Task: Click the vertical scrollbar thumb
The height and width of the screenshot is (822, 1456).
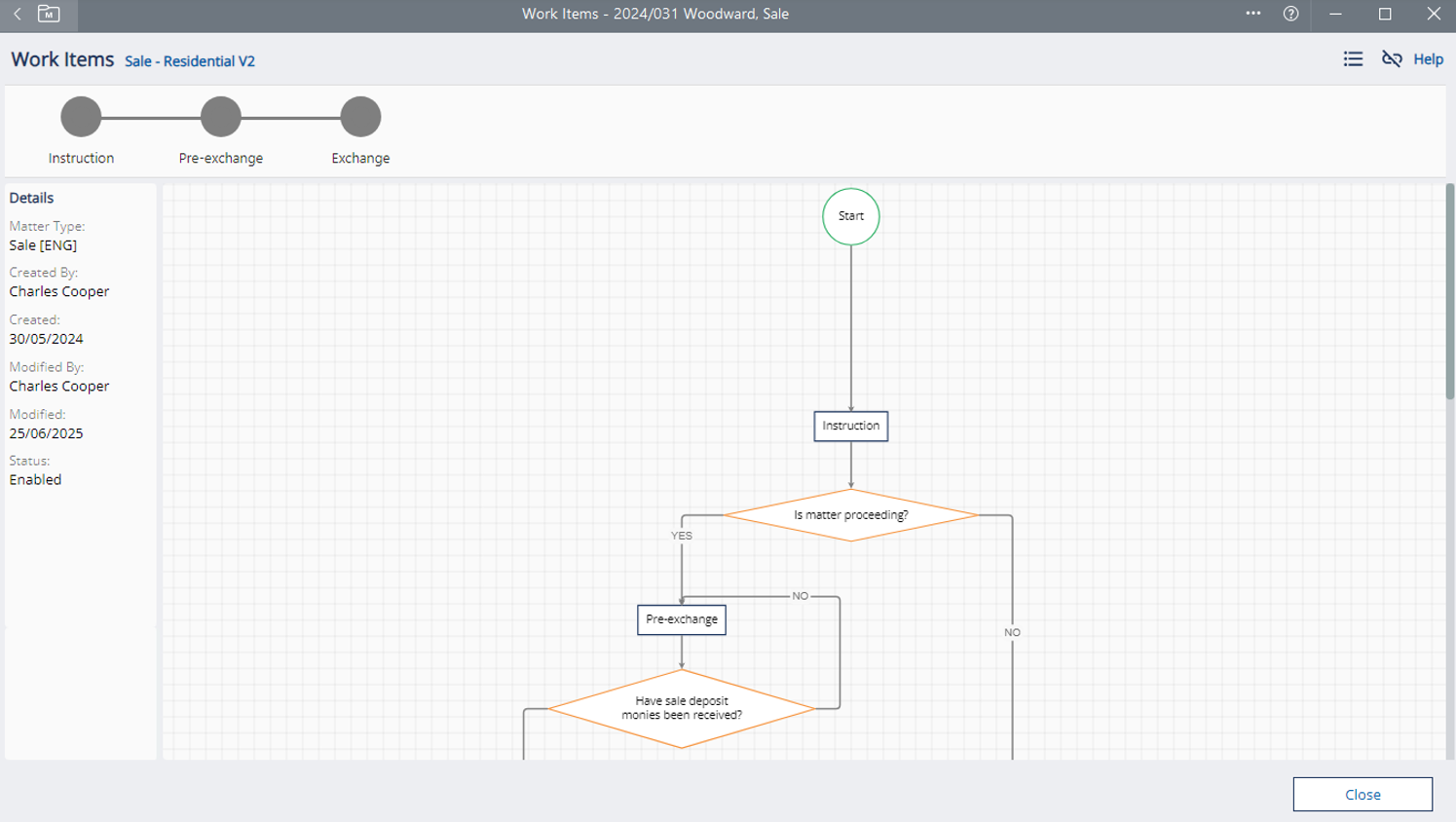Action: 1449,292
